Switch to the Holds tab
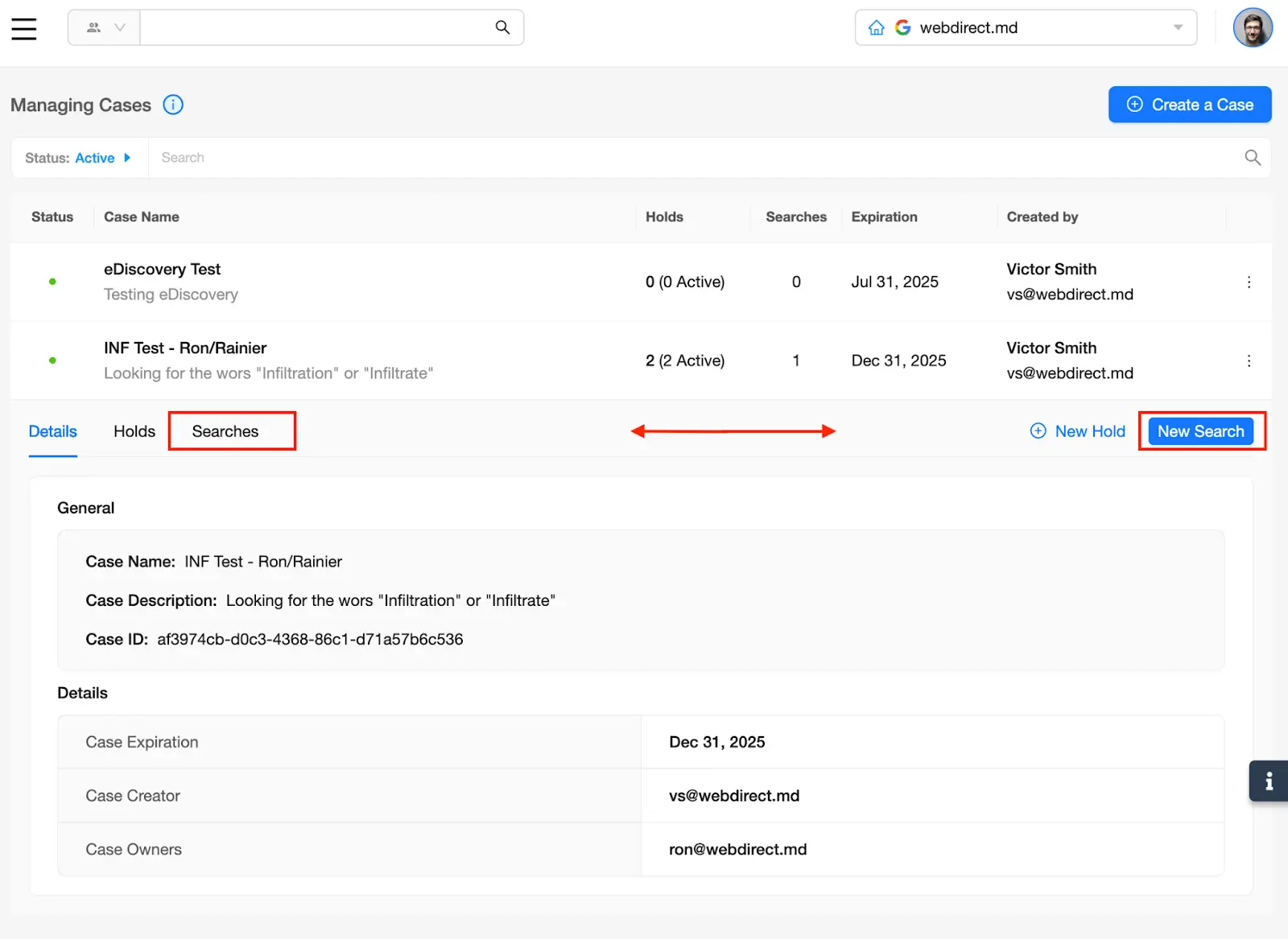This screenshot has width=1288, height=939. pos(133,431)
